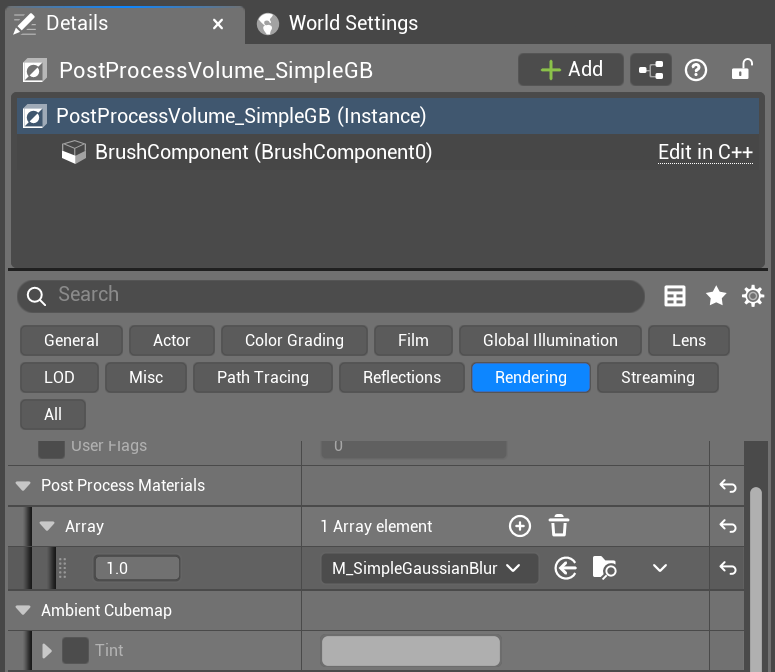This screenshot has height=672, width=775.
Task: Enable the Tint override checkbox
Action: tap(75, 650)
